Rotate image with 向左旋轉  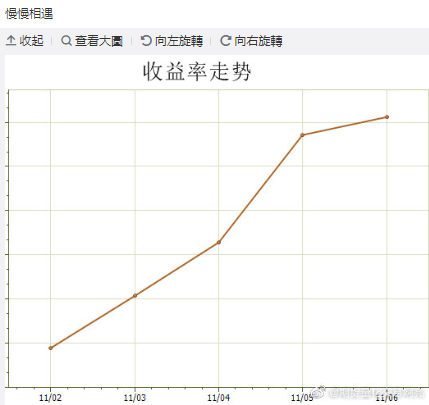[x=179, y=41]
